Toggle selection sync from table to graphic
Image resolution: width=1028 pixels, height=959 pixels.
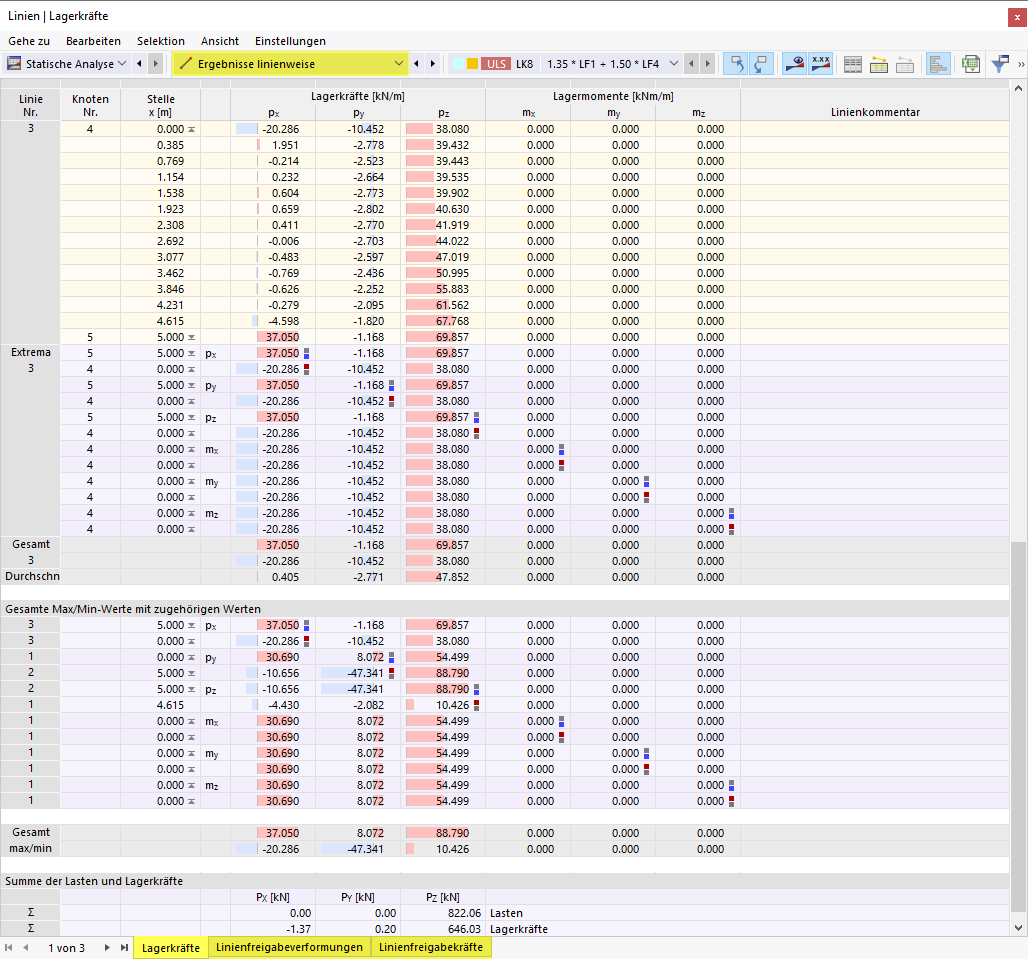pyautogui.click(x=736, y=64)
